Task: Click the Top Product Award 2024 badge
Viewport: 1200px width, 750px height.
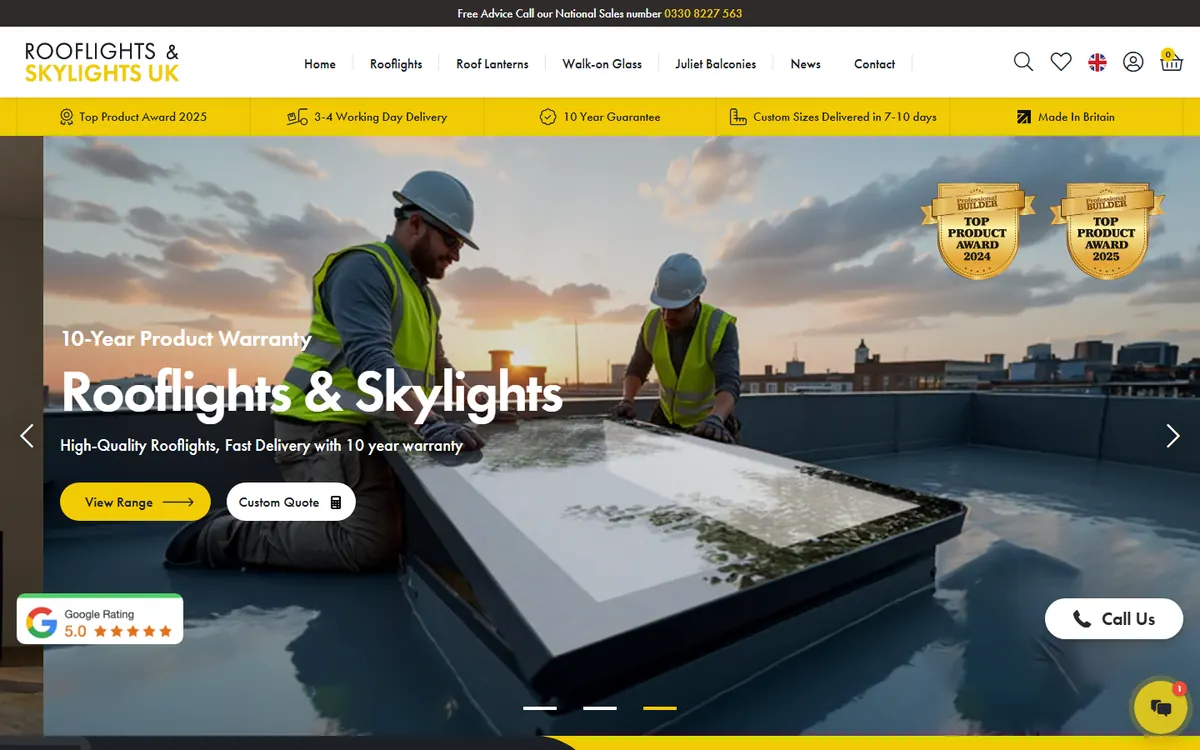Action: click(977, 231)
